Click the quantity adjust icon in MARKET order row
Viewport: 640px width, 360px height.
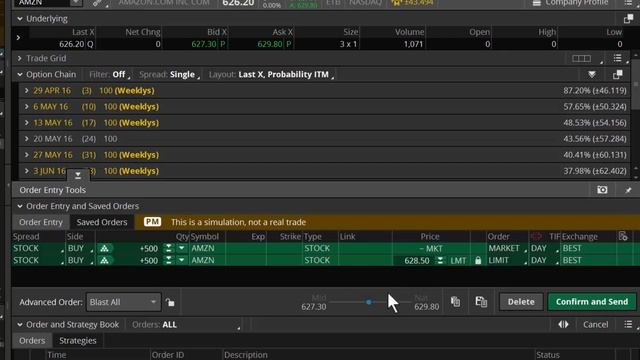pyautogui.click(x=169, y=248)
